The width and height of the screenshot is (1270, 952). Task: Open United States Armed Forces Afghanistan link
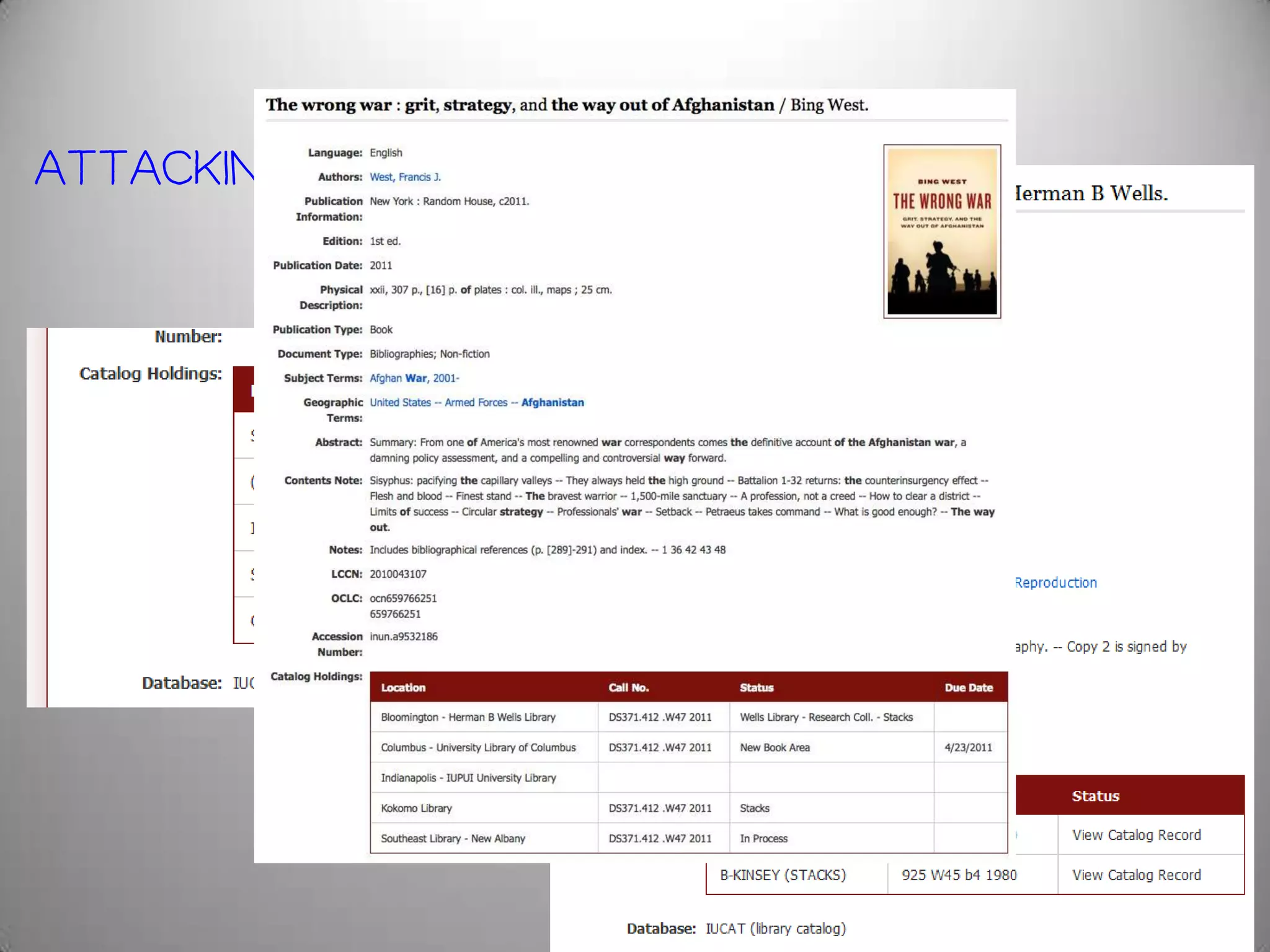[476, 403]
